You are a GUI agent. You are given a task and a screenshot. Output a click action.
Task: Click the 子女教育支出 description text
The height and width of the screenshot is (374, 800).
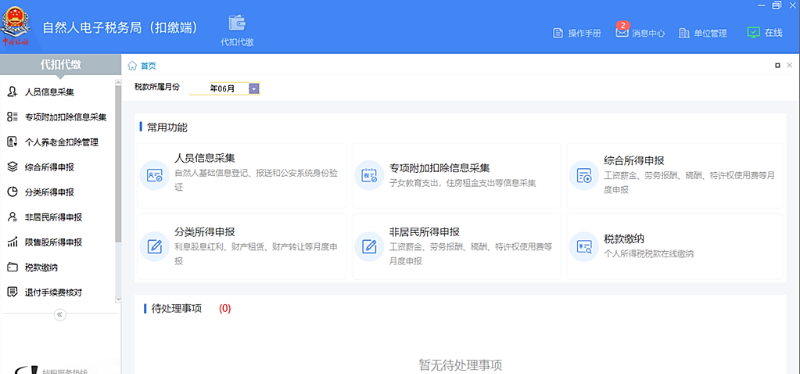point(463,183)
